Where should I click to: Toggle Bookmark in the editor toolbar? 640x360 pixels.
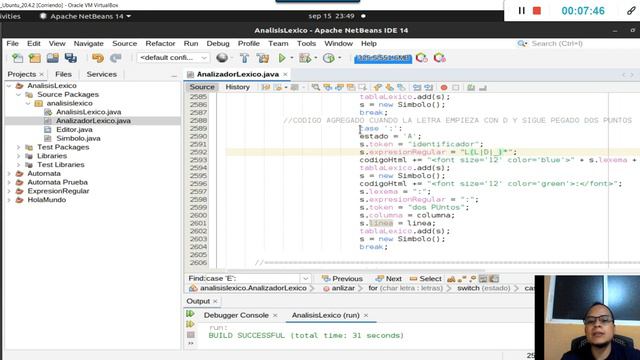coord(401,87)
